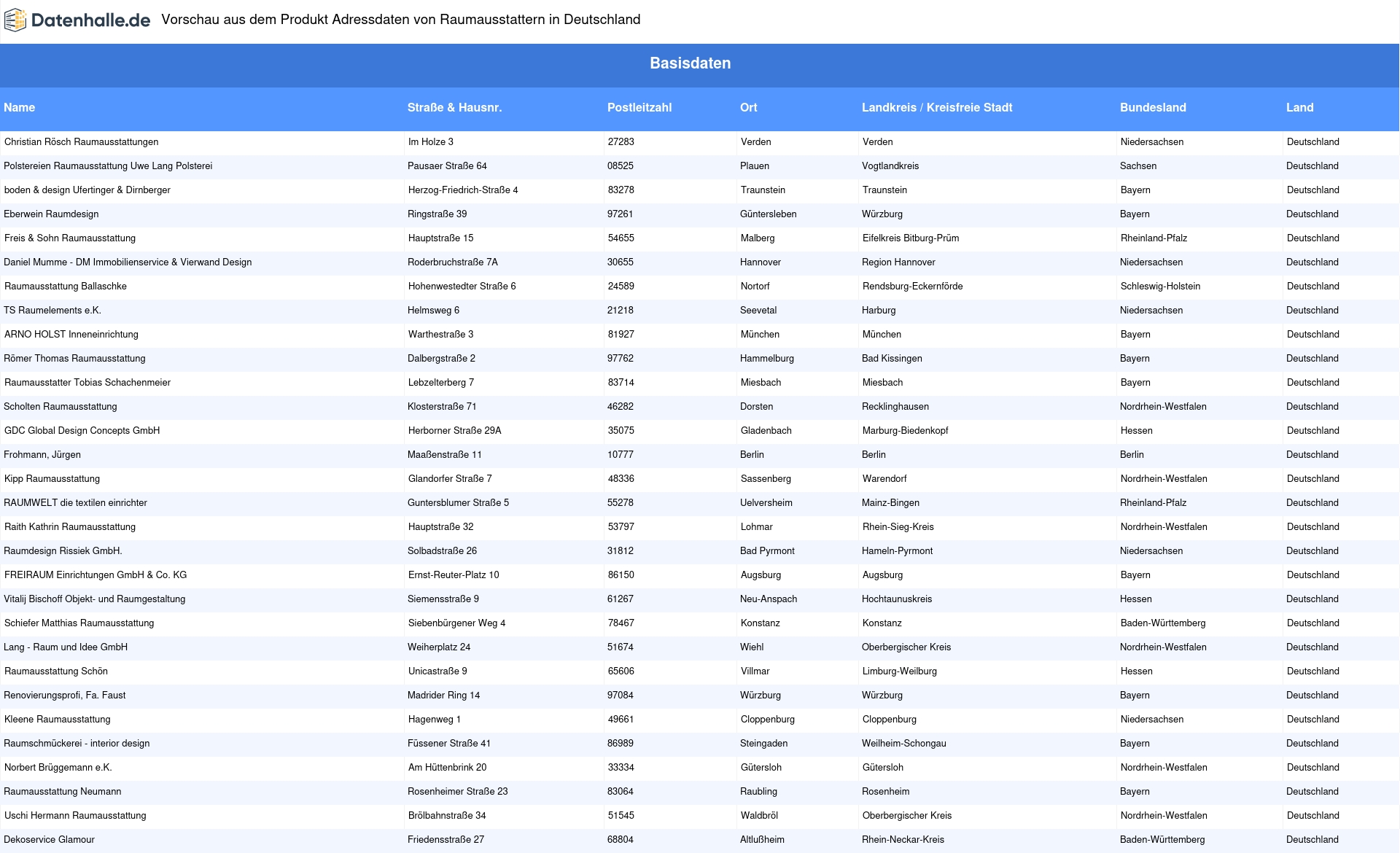Select district Rendsburg-Eckernförde
This screenshot has width=1400, height=853.
pos(912,287)
